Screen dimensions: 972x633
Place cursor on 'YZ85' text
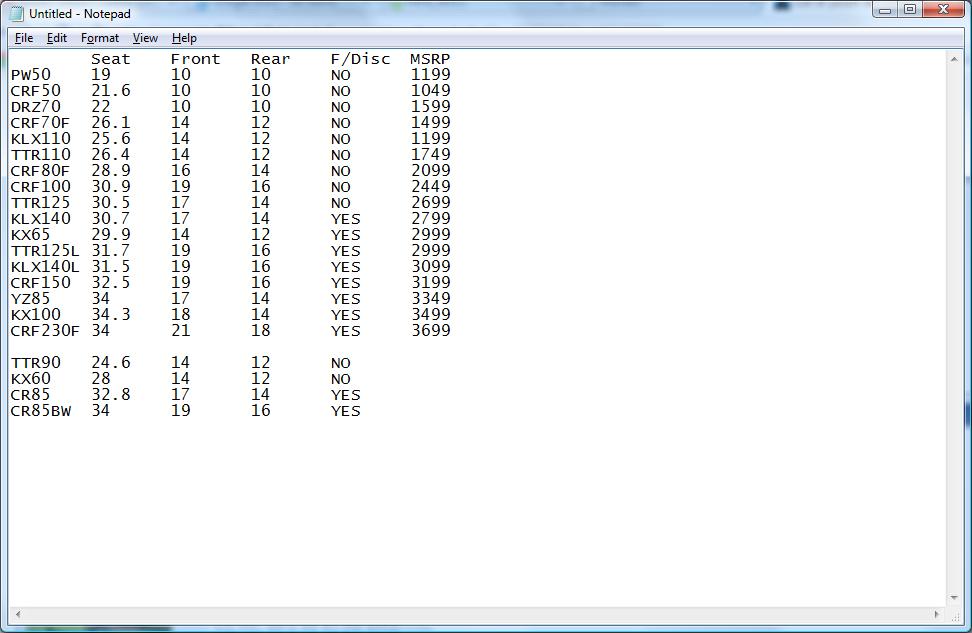coord(30,299)
